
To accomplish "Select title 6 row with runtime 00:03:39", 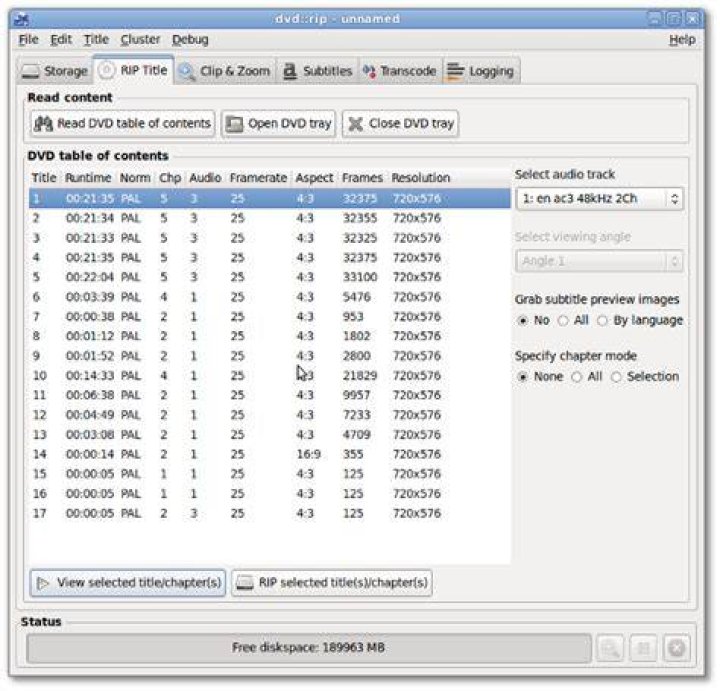I will [x=270, y=297].
